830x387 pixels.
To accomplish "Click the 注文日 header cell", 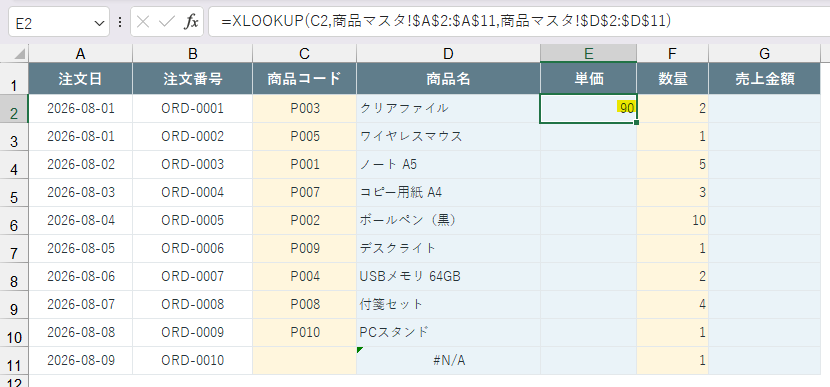I will 80,79.
